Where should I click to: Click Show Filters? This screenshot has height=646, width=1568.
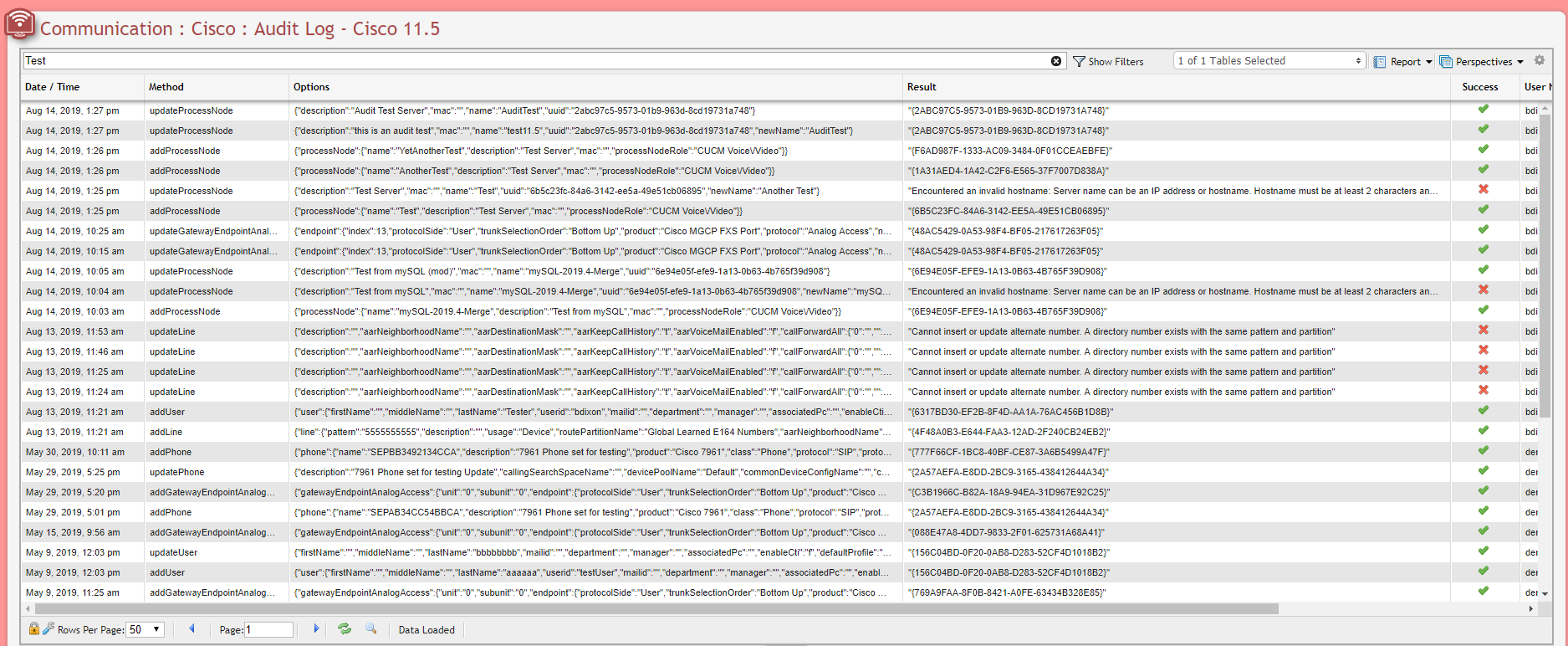click(x=1108, y=62)
